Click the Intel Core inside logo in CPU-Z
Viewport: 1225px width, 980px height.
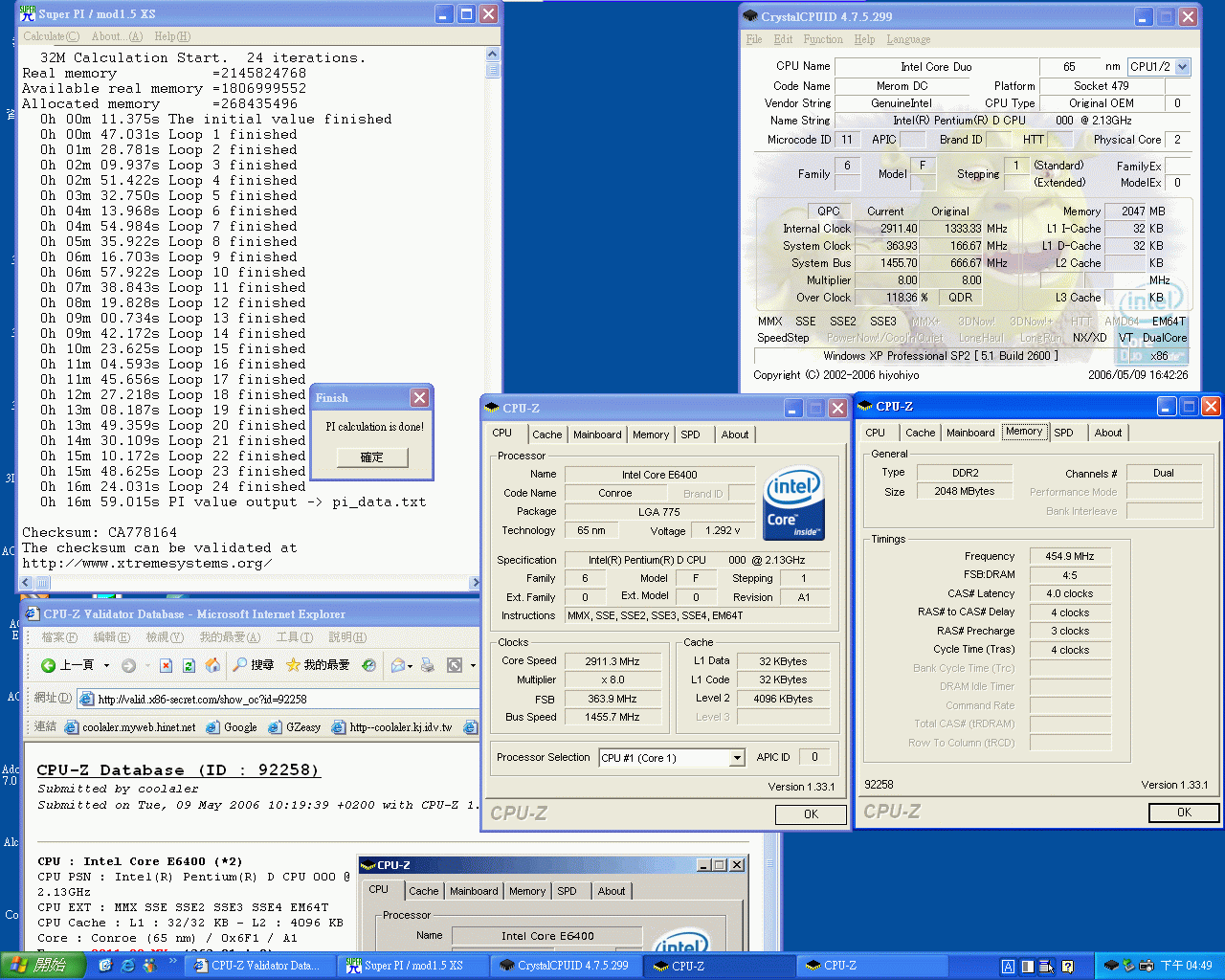coord(793,503)
